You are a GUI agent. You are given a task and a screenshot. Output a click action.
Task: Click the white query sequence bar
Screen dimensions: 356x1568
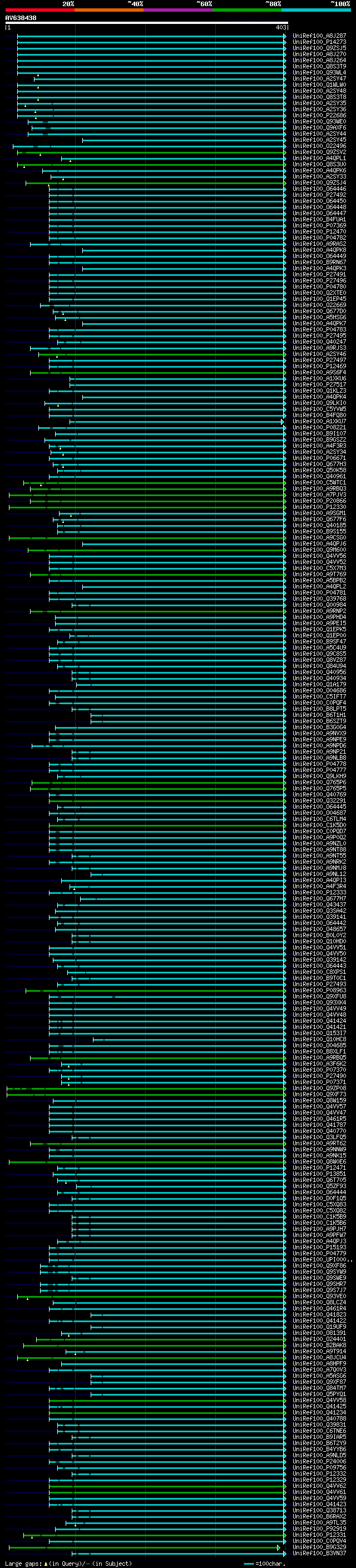click(147, 22)
